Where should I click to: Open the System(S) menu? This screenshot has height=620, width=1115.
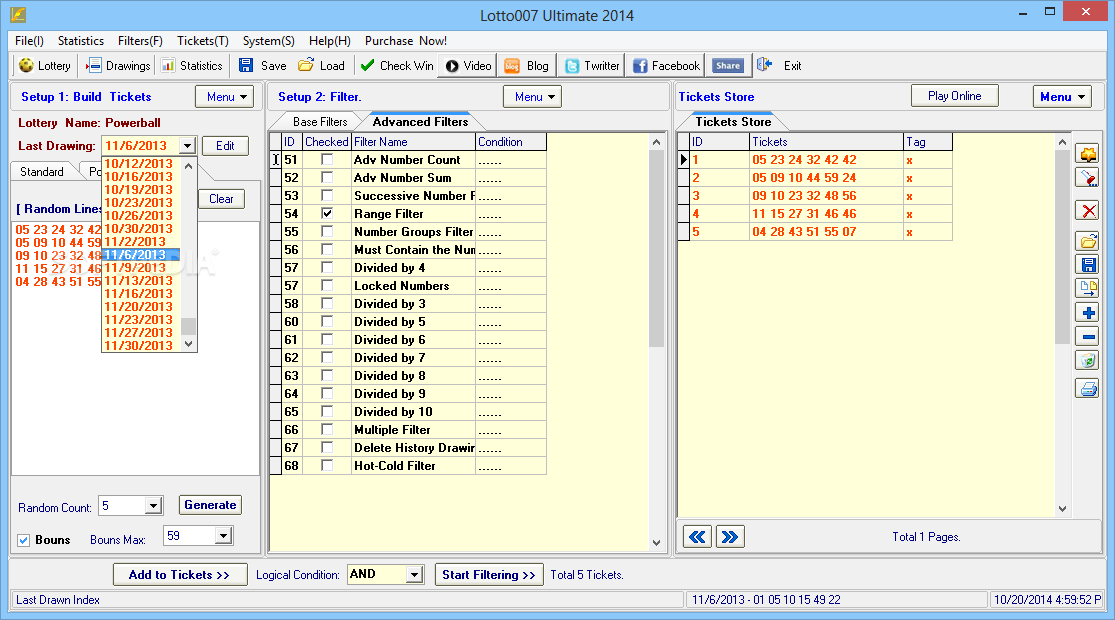tap(268, 41)
